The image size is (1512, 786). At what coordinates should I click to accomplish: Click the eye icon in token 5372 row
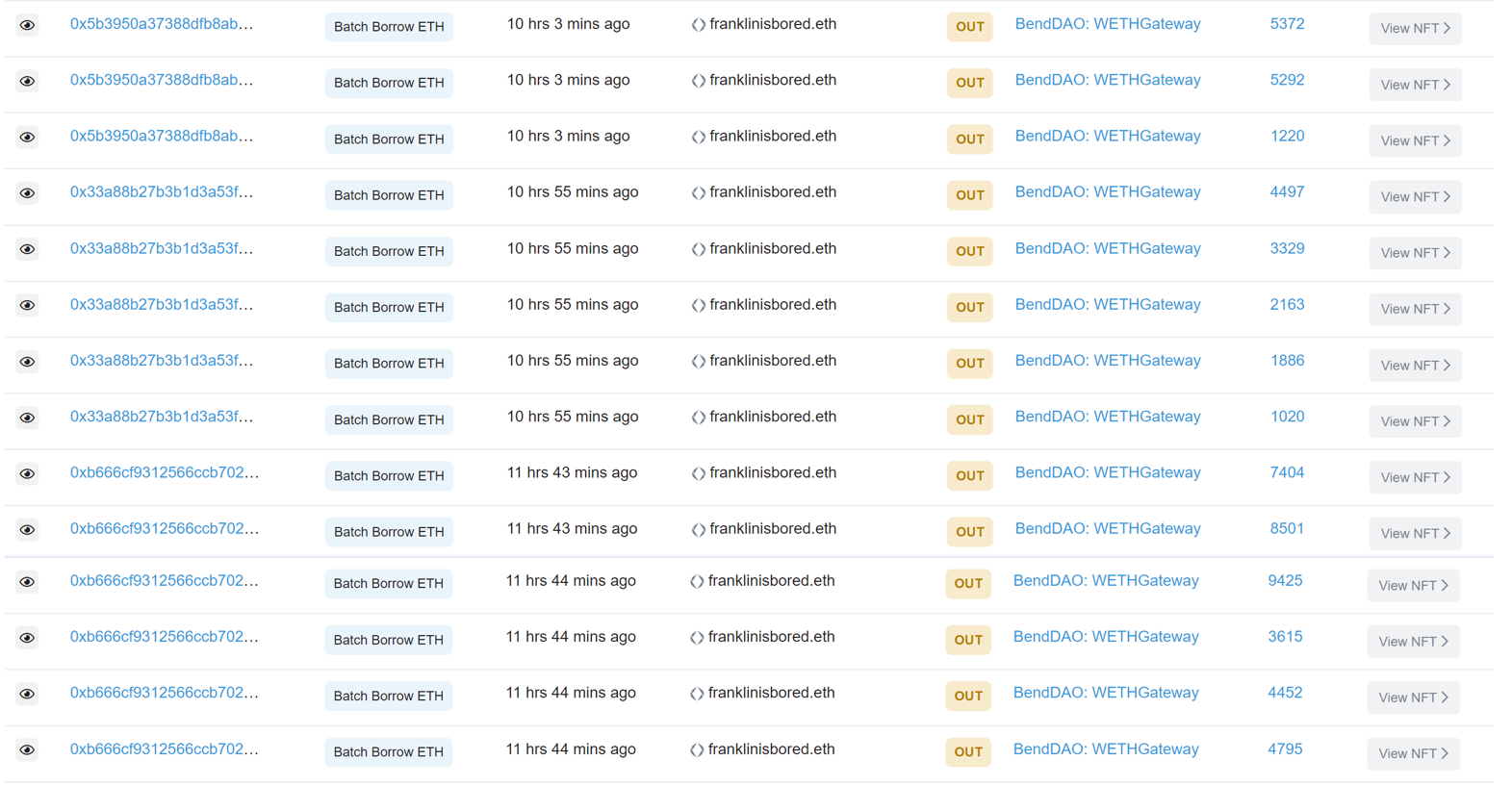[x=27, y=26]
